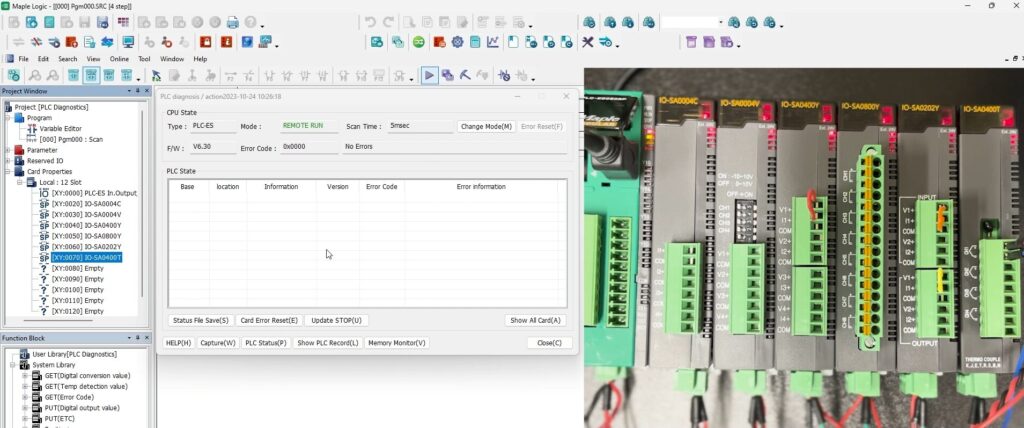
Task: Open the Tool menu
Action: tap(144, 59)
